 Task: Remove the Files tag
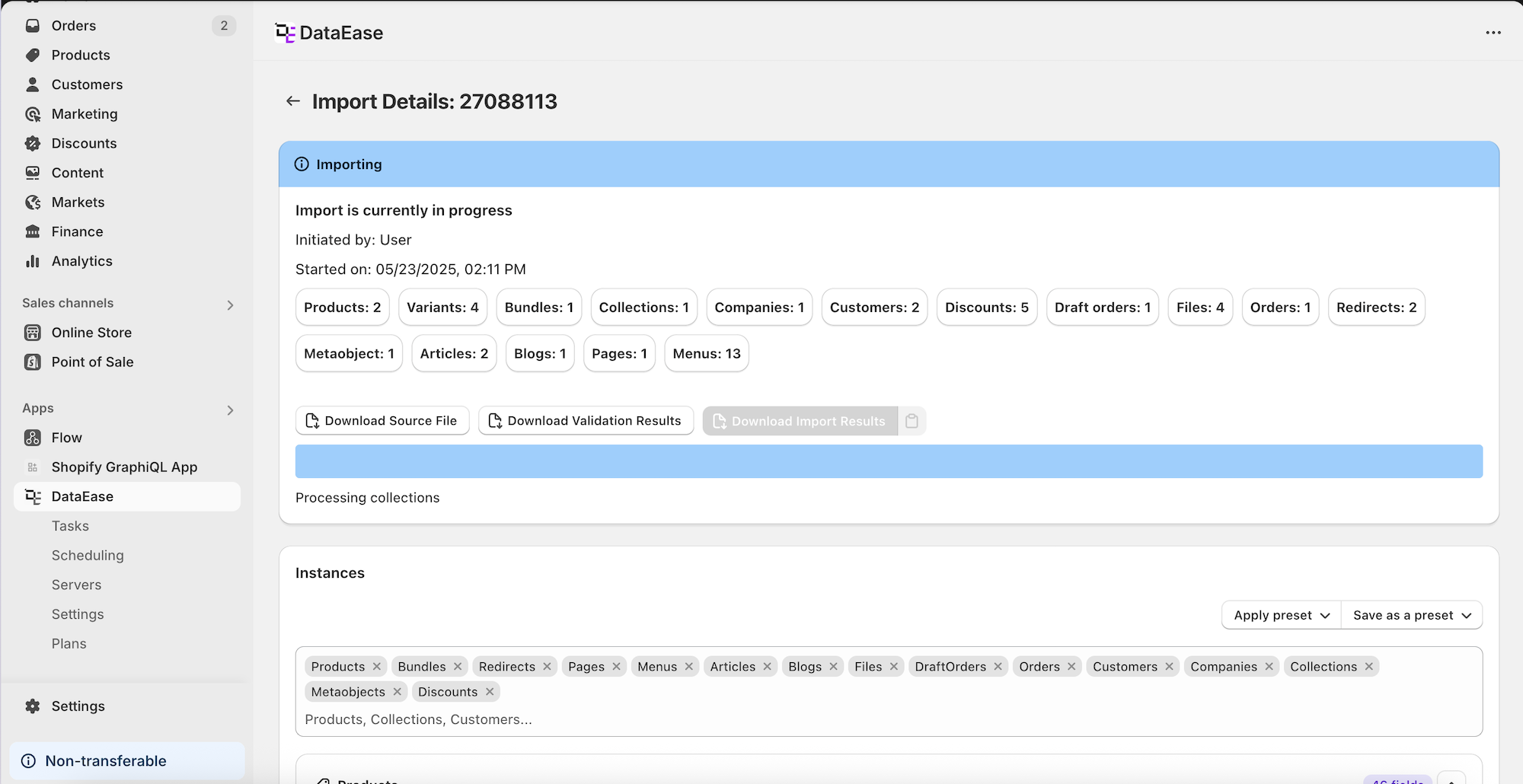click(893, 667)
